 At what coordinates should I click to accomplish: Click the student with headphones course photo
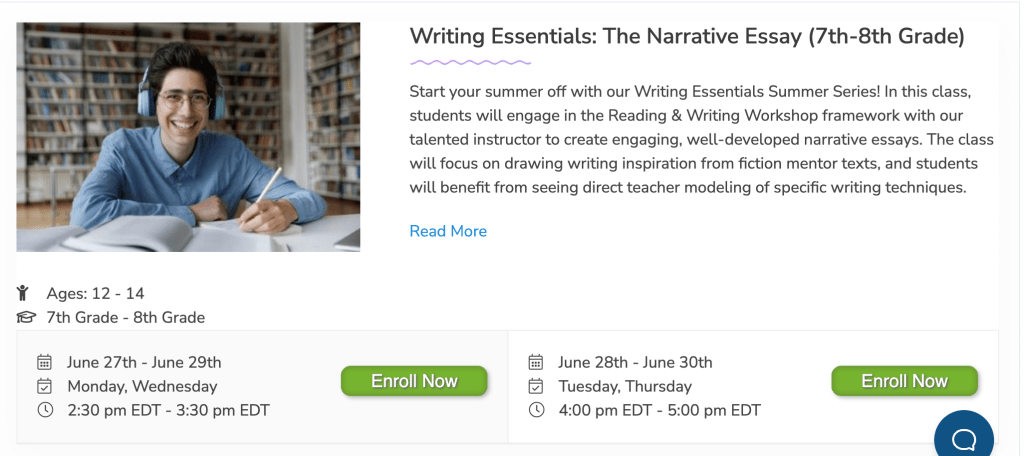point(188,137)
